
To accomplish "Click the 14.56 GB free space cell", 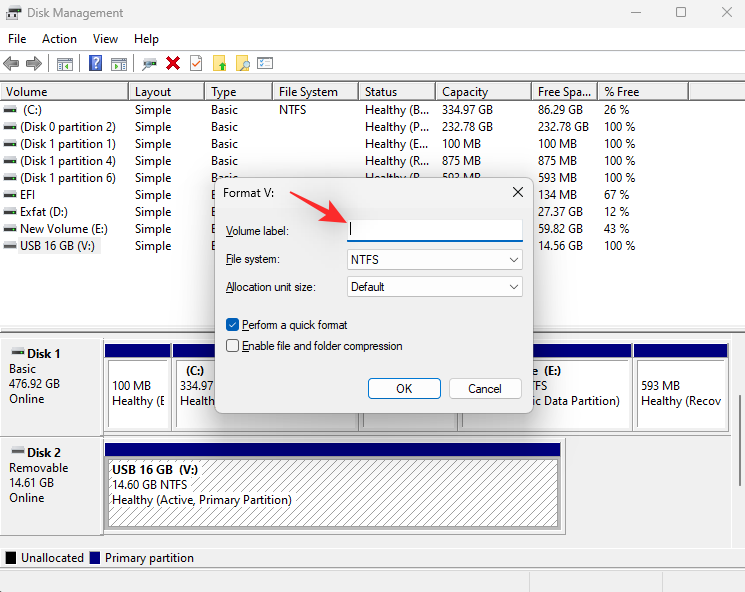I will click(561, 246).
